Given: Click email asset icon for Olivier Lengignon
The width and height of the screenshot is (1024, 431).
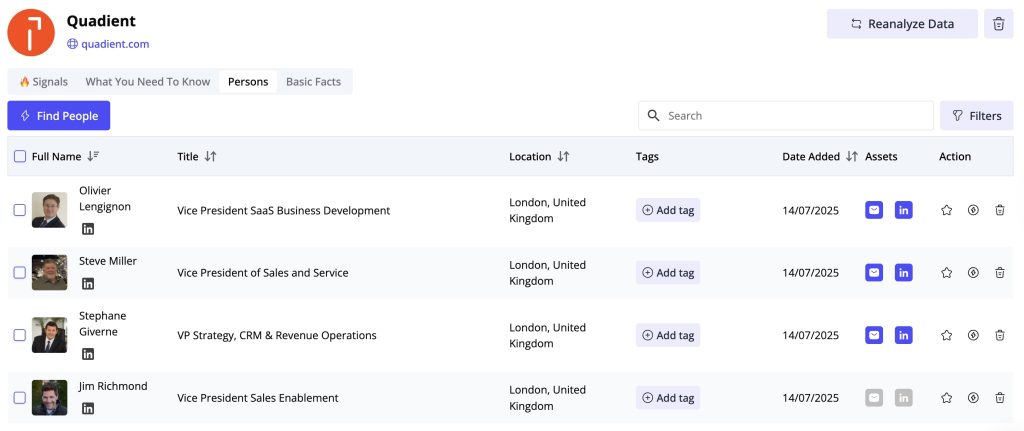Looking at the screenshot, I should 874,210.
